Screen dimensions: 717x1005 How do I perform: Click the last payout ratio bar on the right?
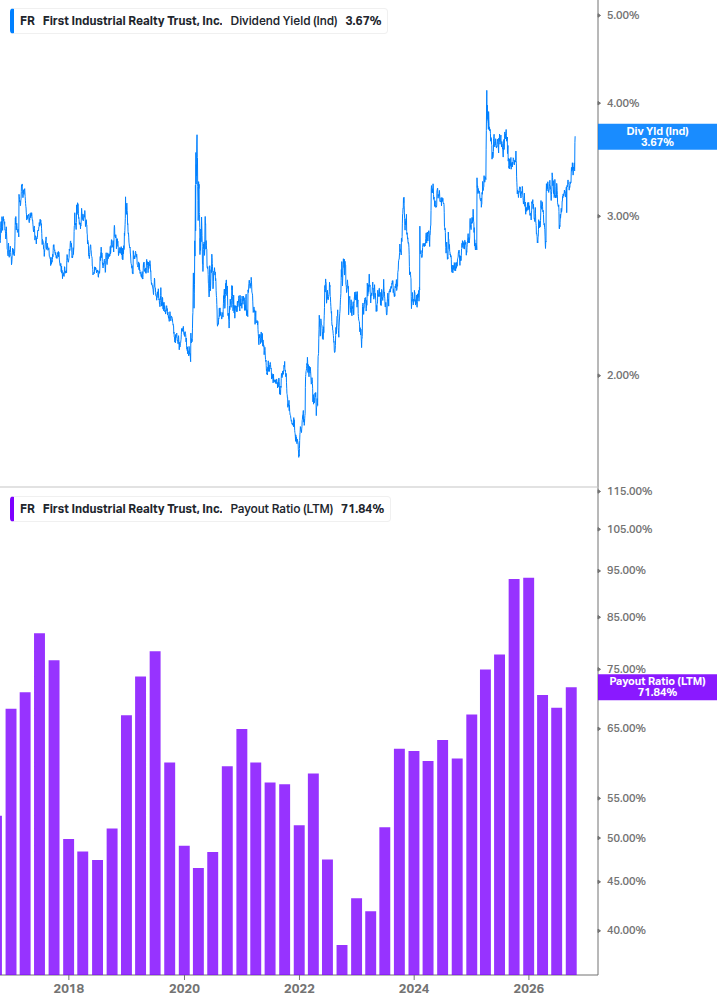[571, 831]
